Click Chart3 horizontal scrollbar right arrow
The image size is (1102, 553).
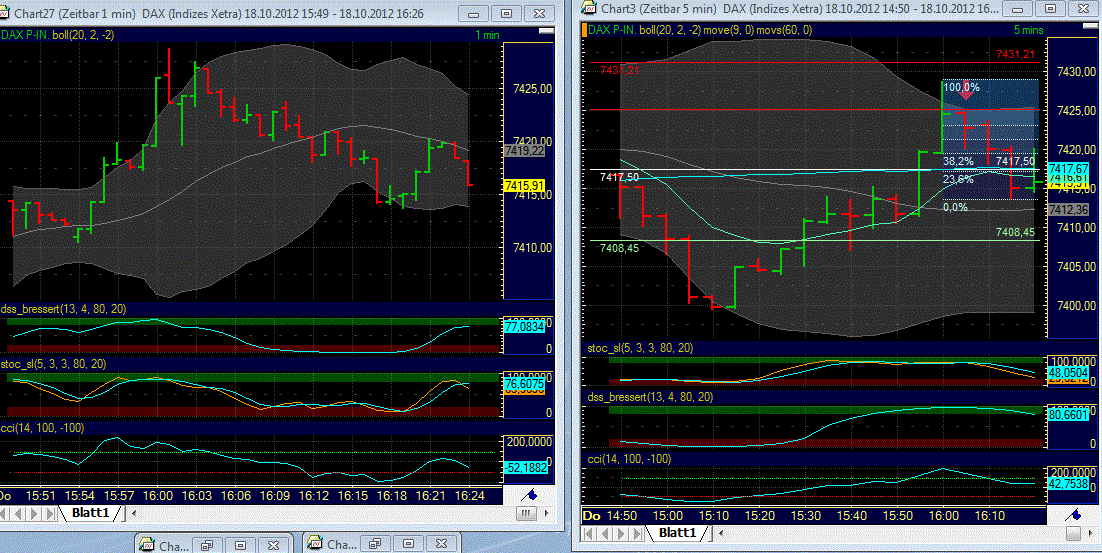pyautogui.click(x=1093, y=533)
